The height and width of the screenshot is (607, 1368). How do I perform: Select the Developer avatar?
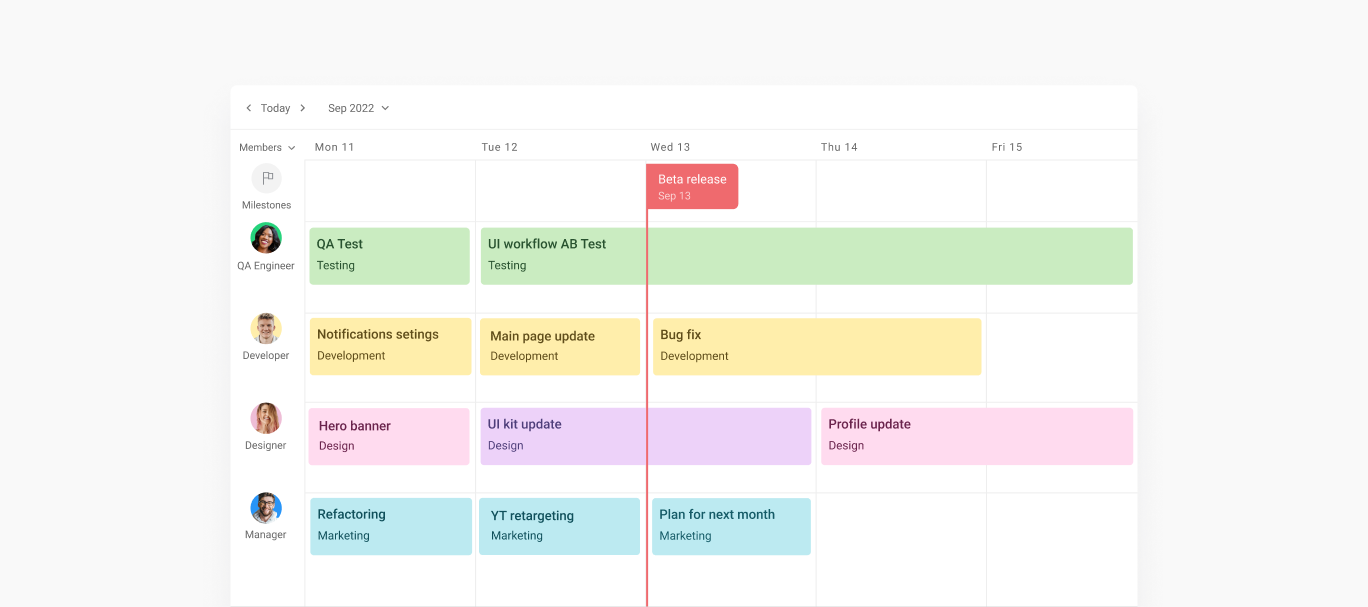pos(266,329)
